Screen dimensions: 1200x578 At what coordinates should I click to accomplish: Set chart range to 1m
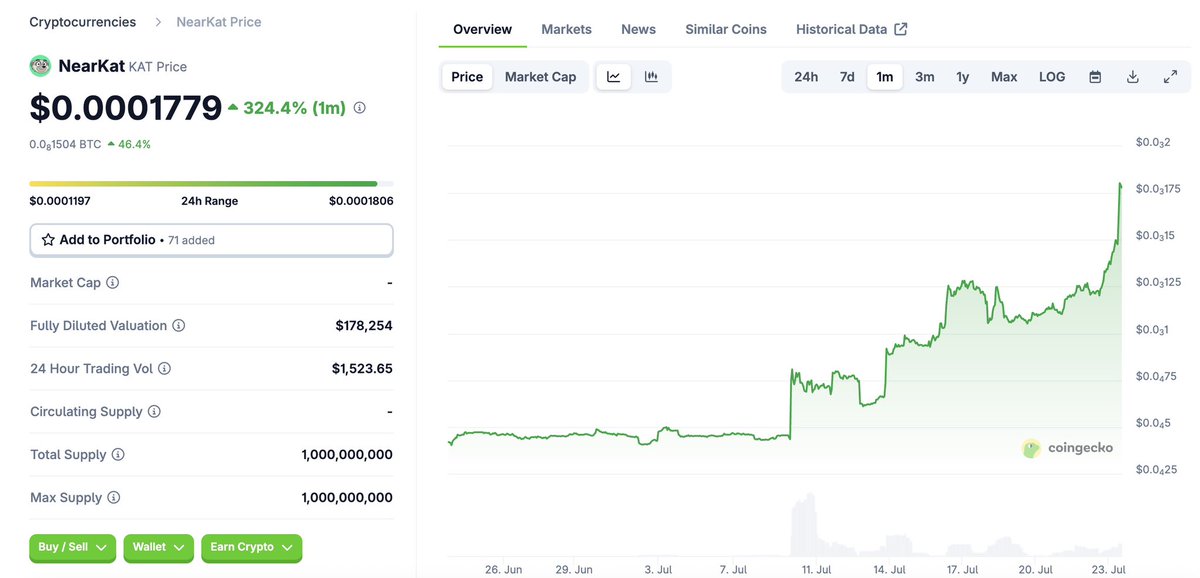tap(885, 77)
